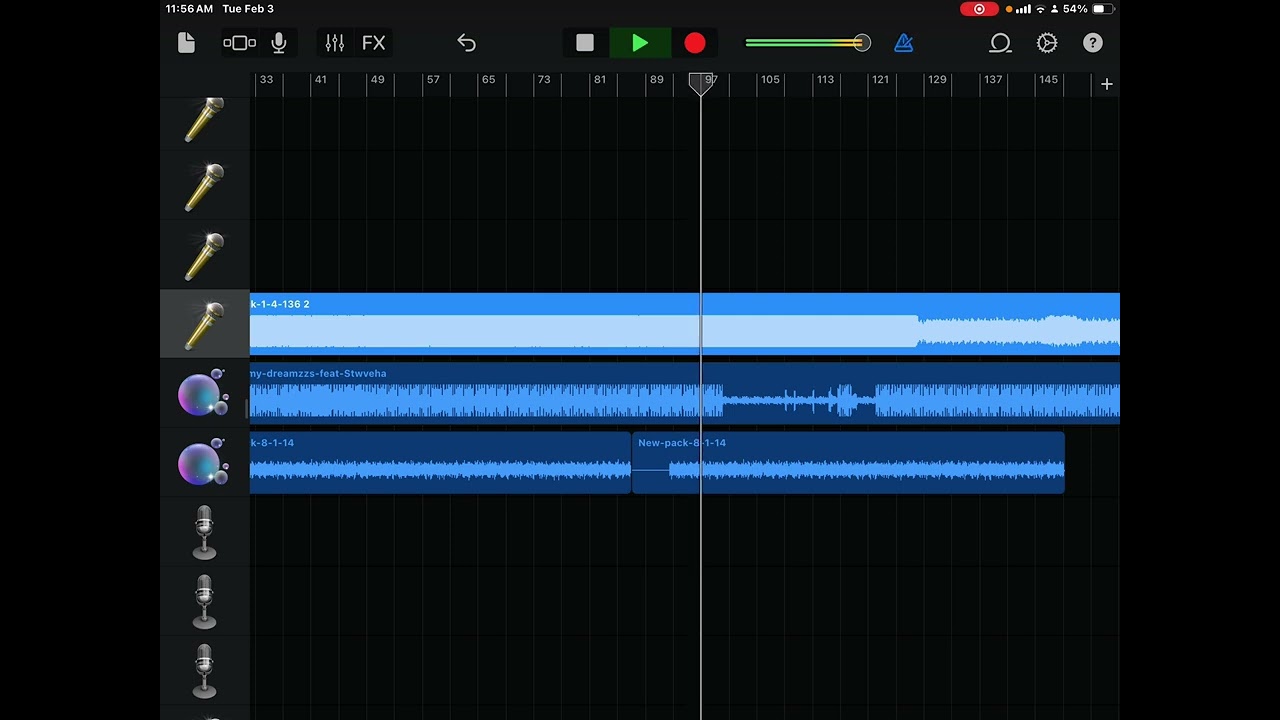The width and height of the screenshot is (1280, 720).
Task: Select region 'k-8-1-14'
Action: [440, 462]
